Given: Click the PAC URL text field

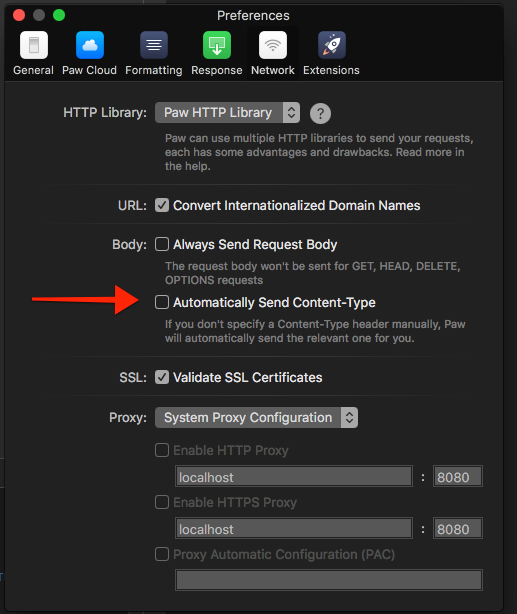Looking at the screenshot, I should tap(329, 580).
